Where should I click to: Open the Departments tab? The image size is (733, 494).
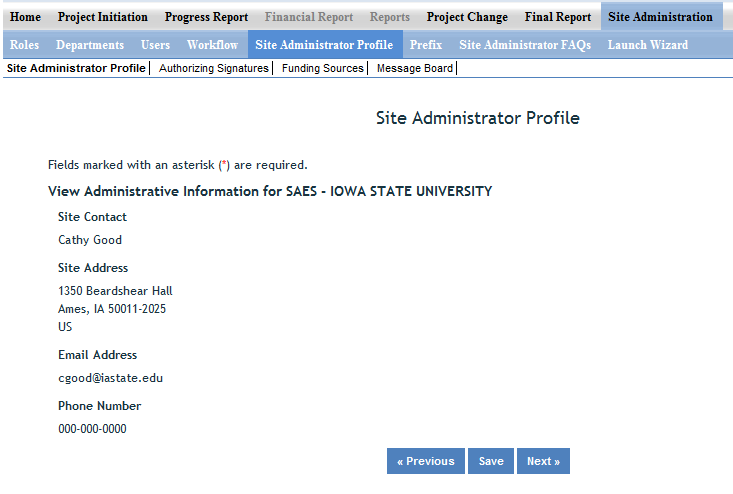pos(90,45)
